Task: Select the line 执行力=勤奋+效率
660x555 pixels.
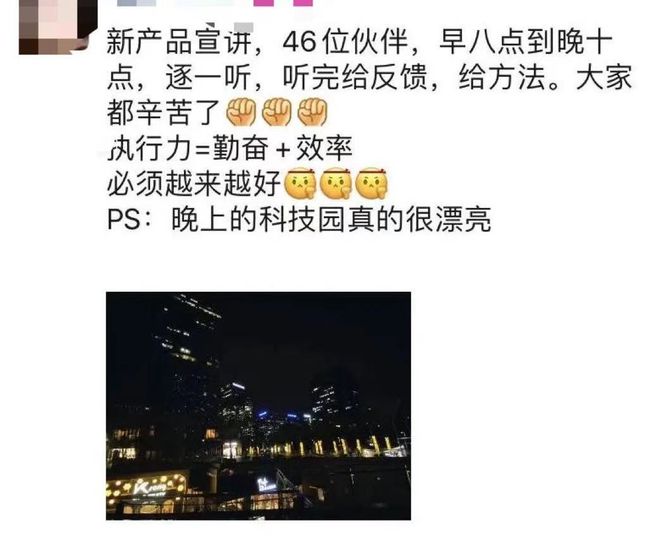Action: tap(230, 148)
